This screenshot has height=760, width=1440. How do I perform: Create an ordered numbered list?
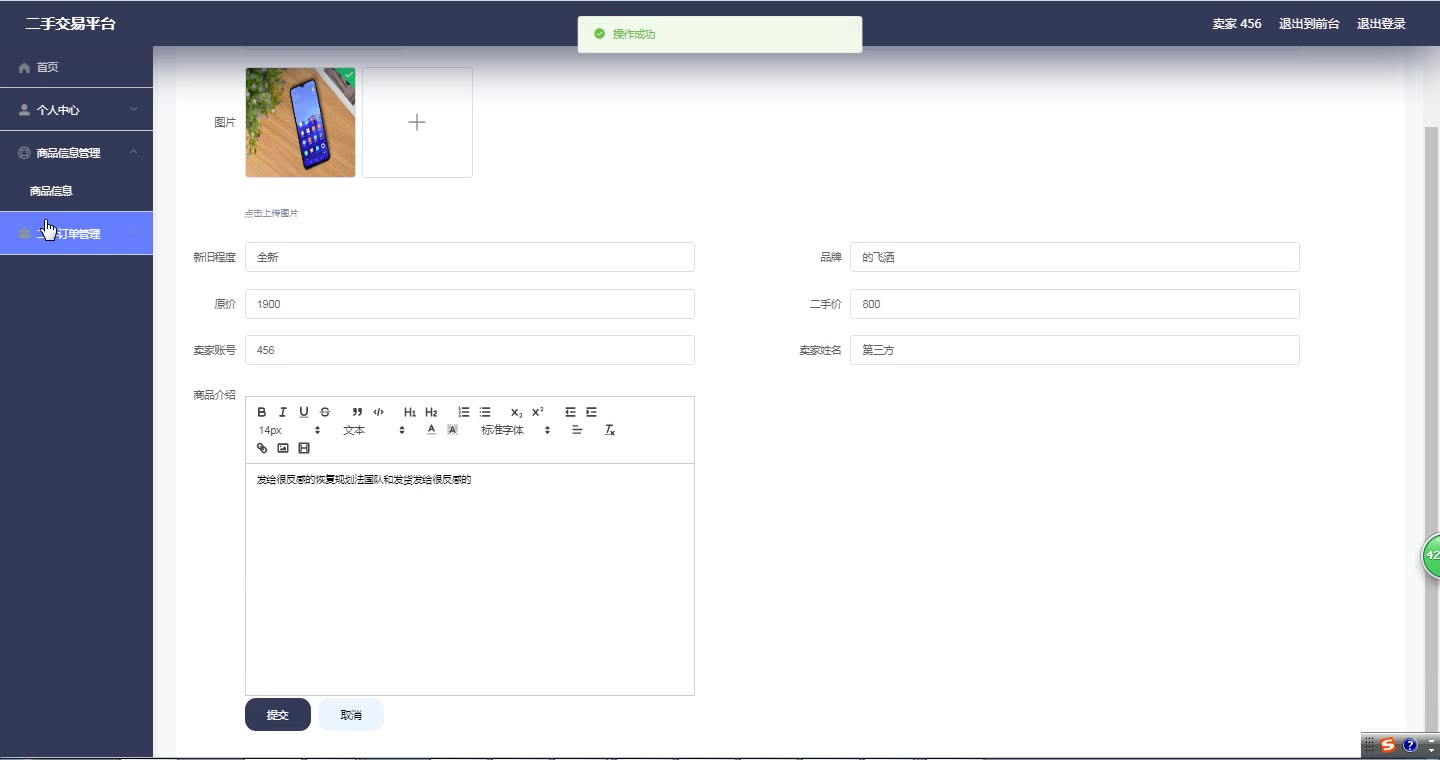[464, 412]
